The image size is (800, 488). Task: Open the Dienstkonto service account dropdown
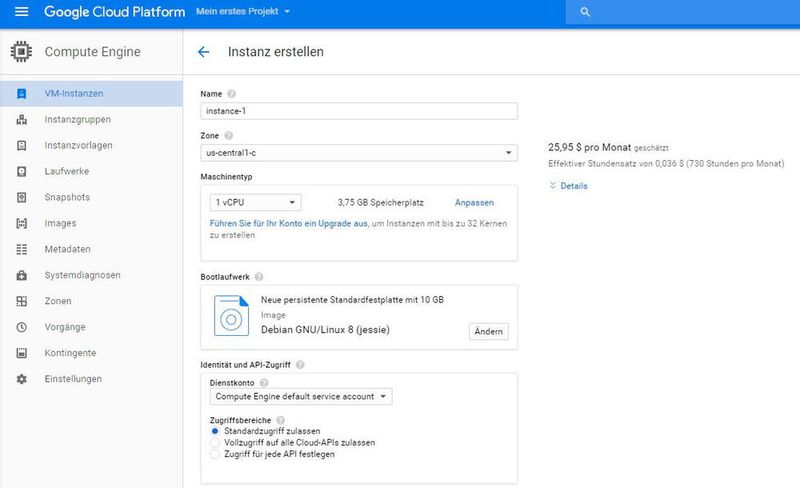(301, 397)
